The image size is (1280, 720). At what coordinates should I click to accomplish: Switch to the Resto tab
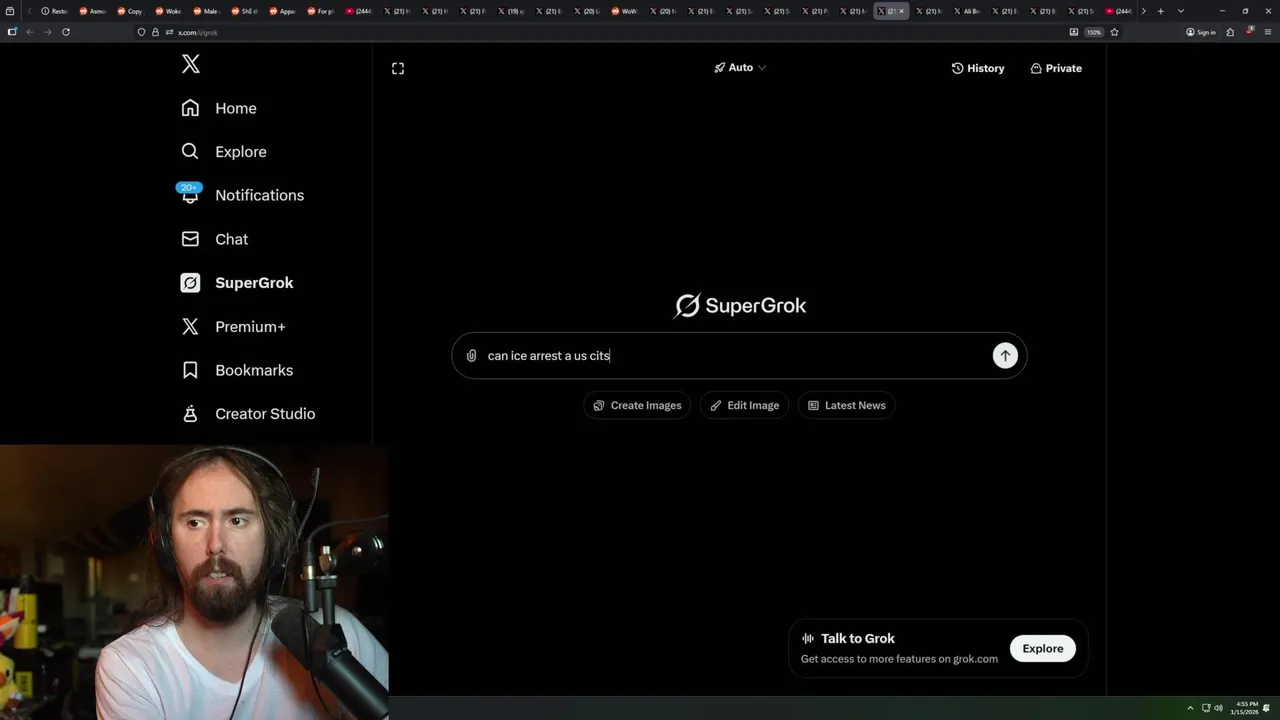54,11
